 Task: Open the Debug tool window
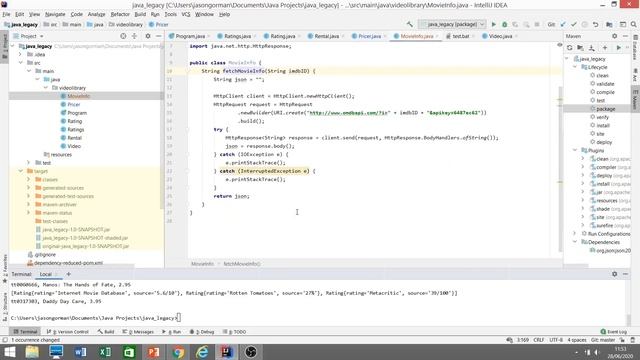point(202,332)
